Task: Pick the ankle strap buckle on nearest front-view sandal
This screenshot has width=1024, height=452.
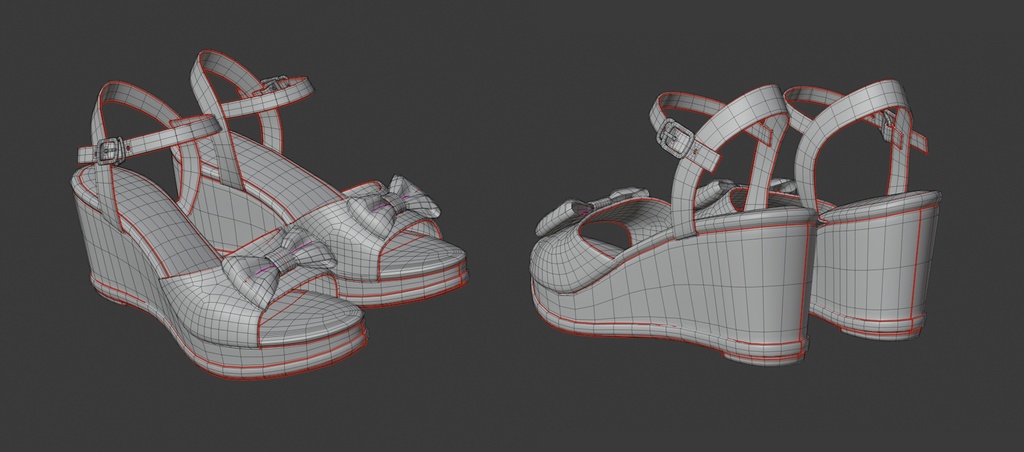Action: pyautogui.click(x=112, y=150)
